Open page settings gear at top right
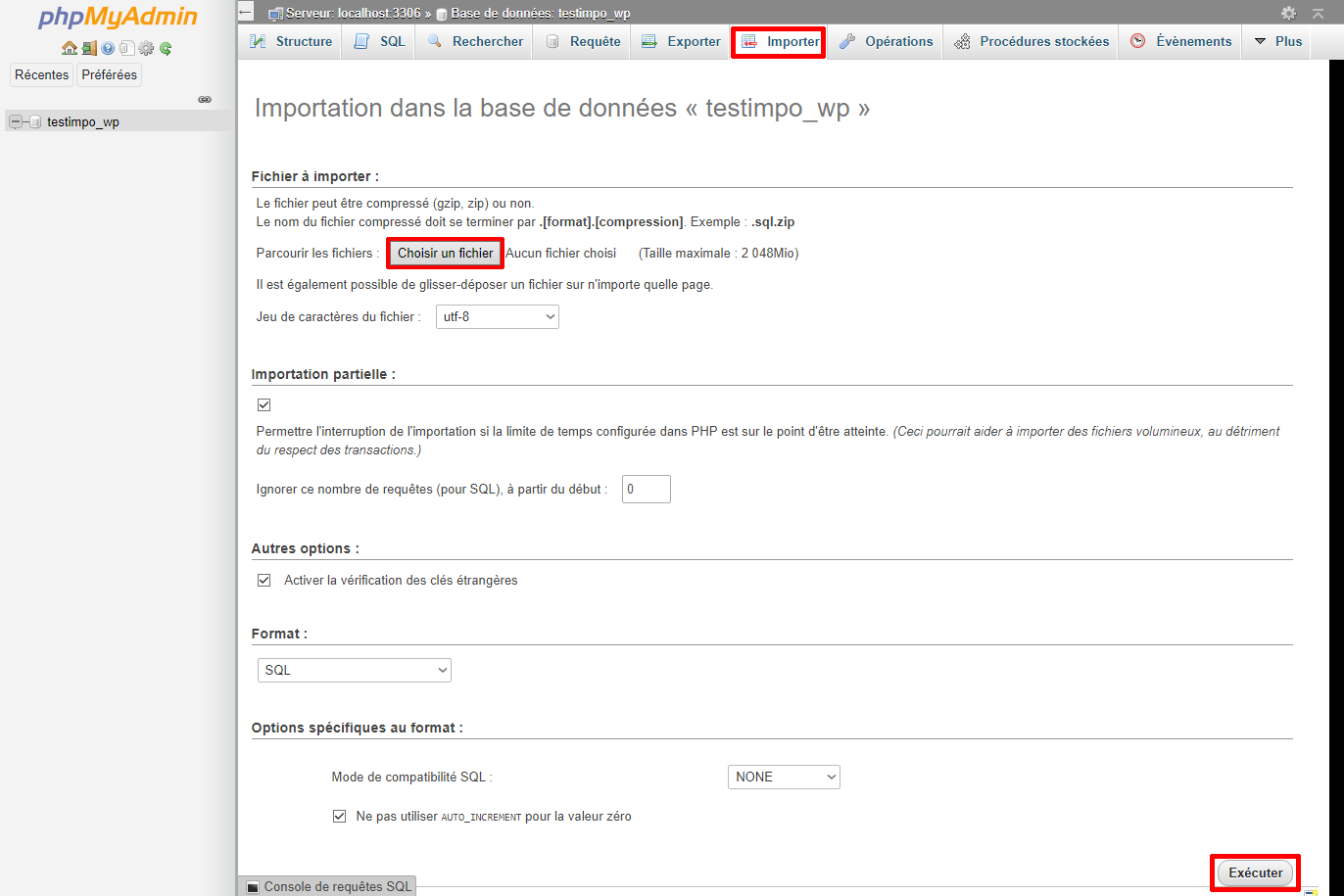The image size is (1344, 896). pyautogui.click(x=1288, y=13)
